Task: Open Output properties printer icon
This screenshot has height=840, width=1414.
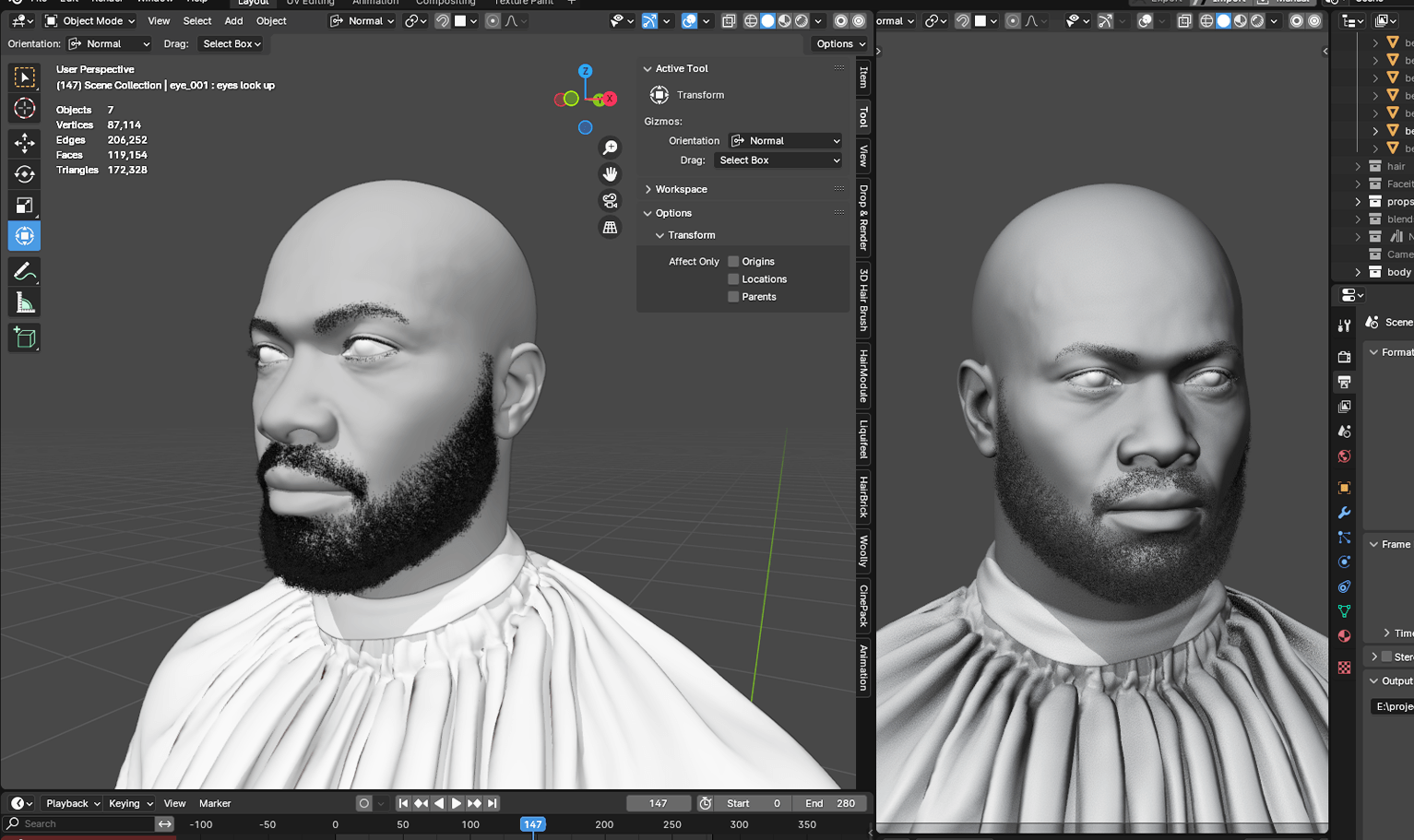Action: click(x=1344, y=381)
